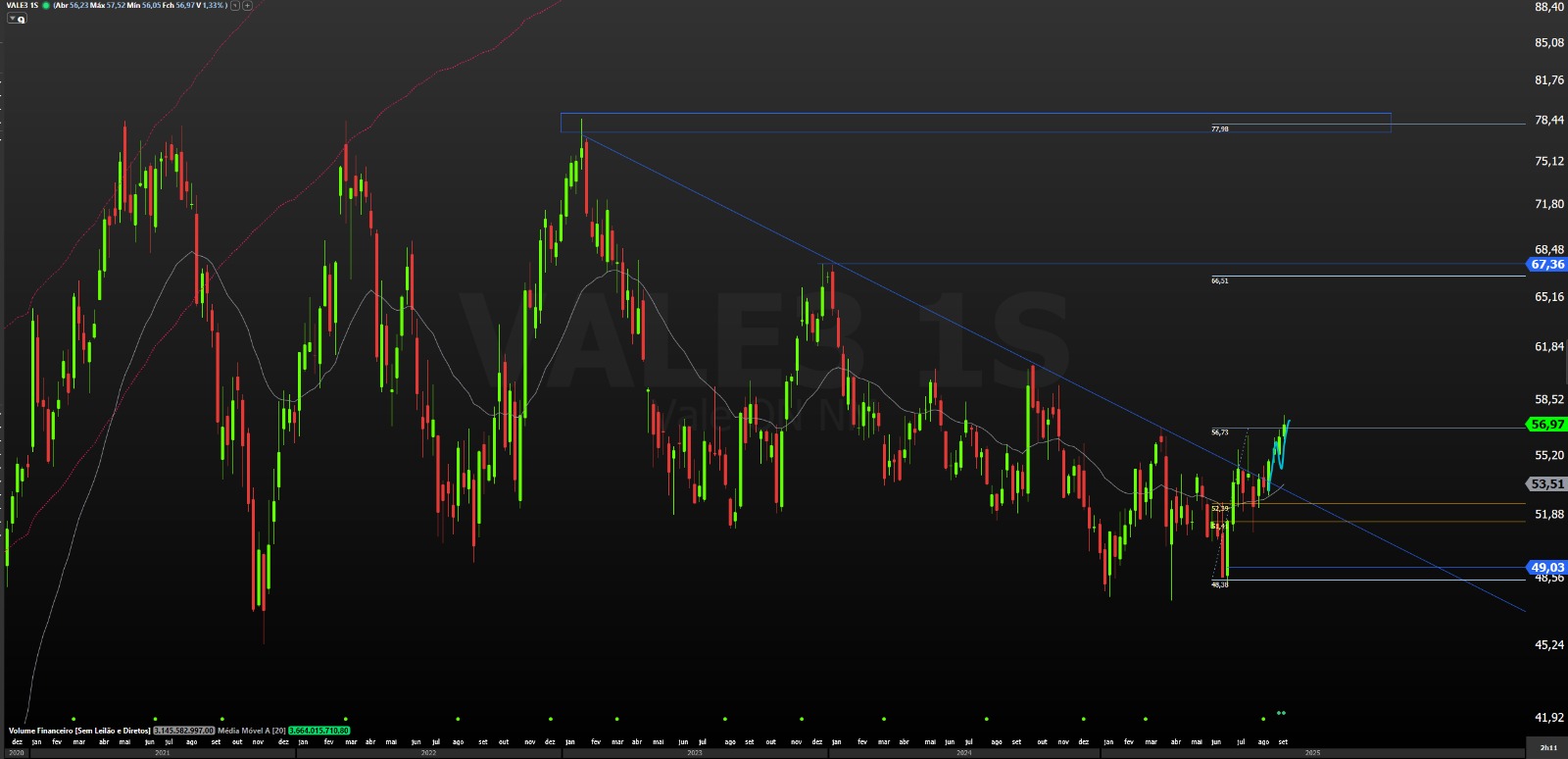Click the 2023 year segment on timeline
This screenshot has width=1568, height=759.
(695, 753)
